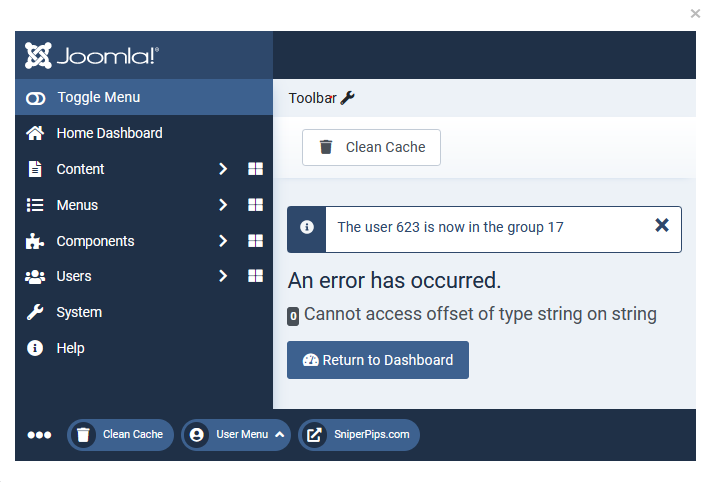Click the Toolbar wrench icon

(x=348, y=98)
